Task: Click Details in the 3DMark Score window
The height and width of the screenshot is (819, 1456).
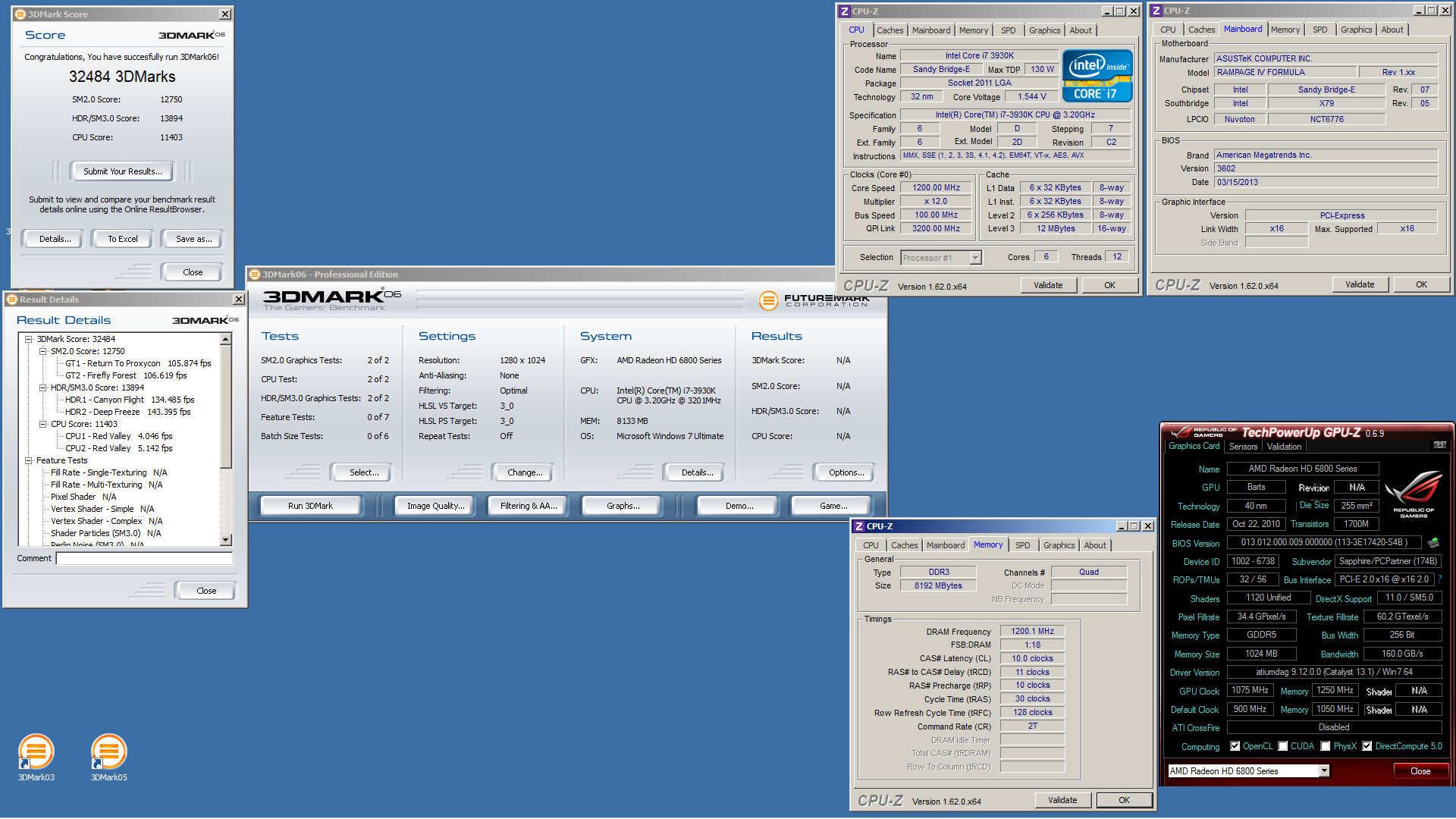Action: (x=55, y=239)
